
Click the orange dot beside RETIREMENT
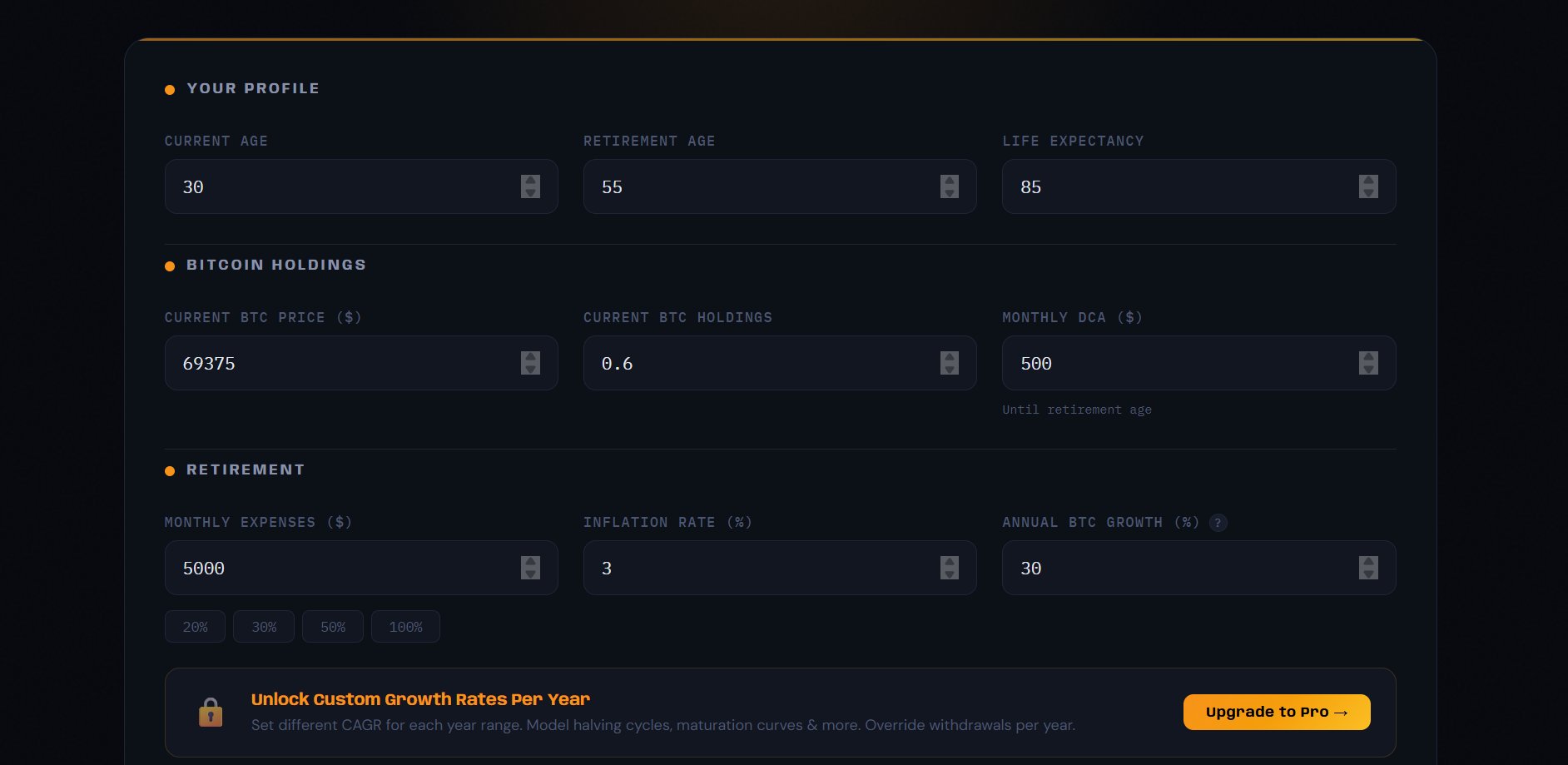(x=170, y=470)
